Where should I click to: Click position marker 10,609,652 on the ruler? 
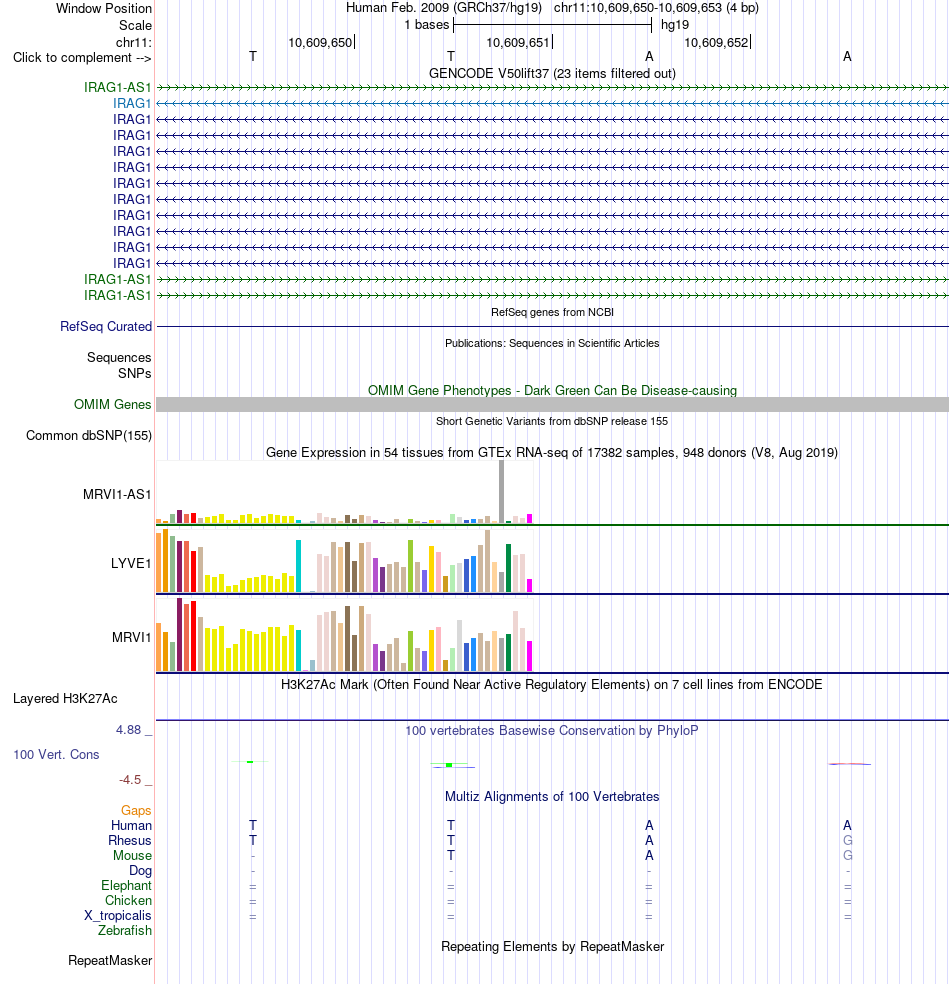[717, 43]
